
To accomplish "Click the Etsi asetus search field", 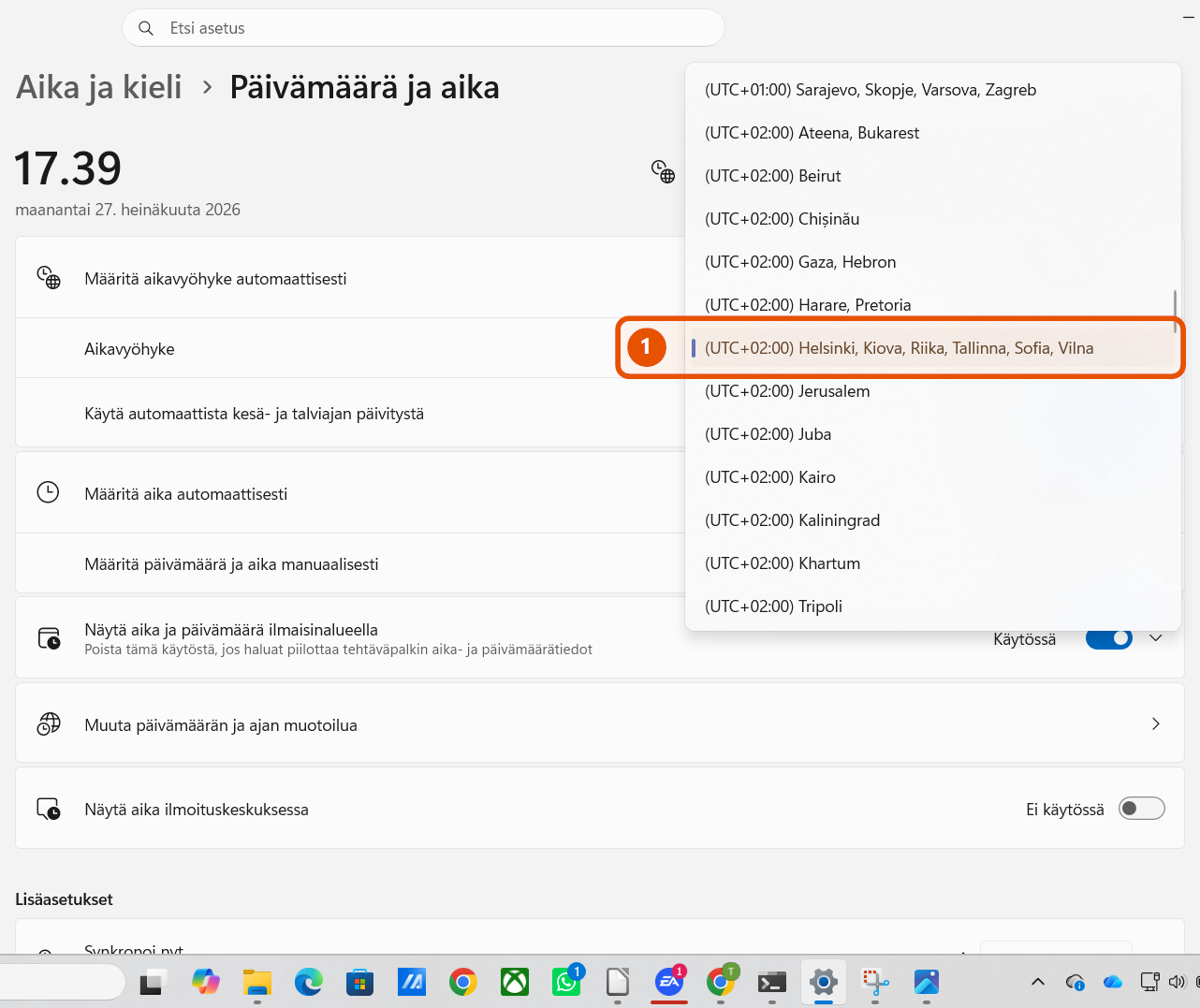I will [423, 28].
